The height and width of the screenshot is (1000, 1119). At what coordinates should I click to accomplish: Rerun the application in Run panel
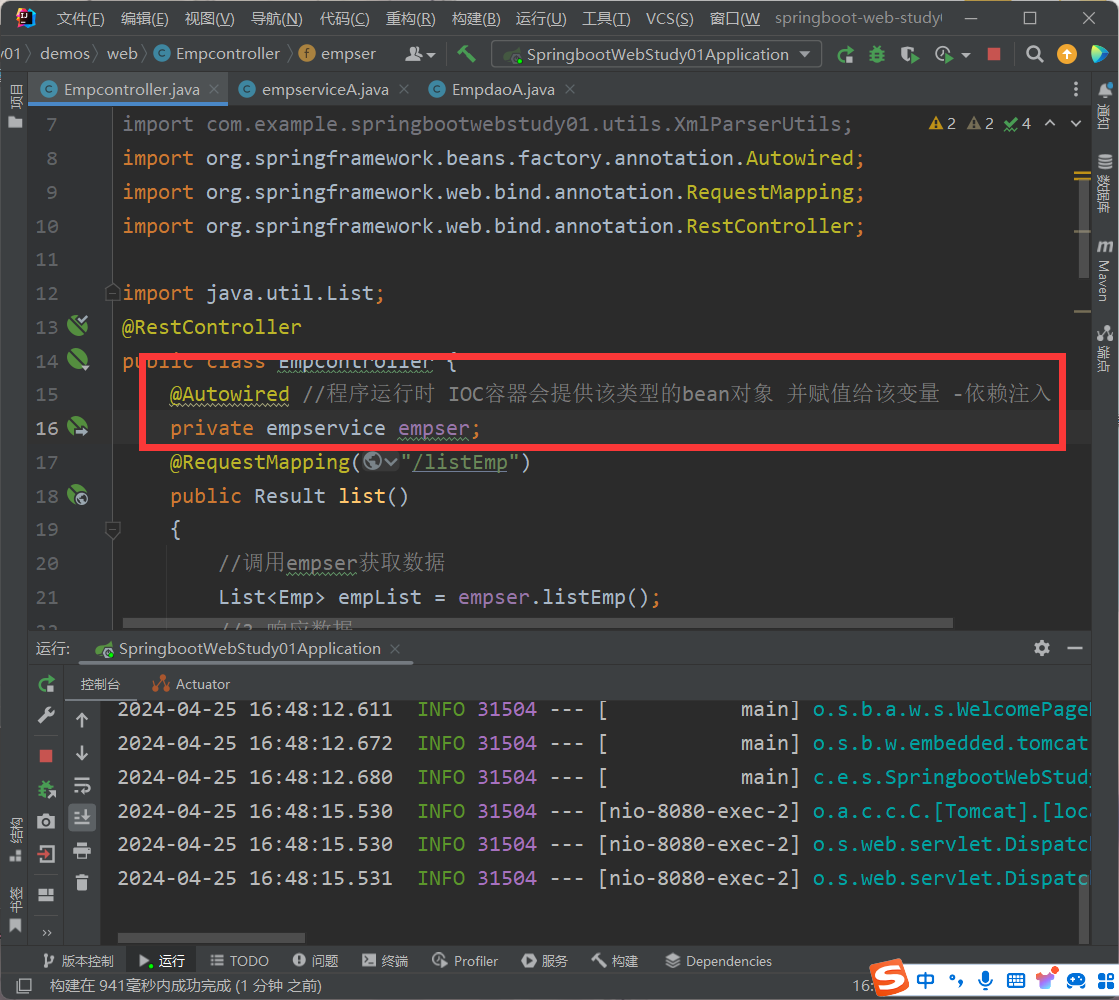point(46,684)
